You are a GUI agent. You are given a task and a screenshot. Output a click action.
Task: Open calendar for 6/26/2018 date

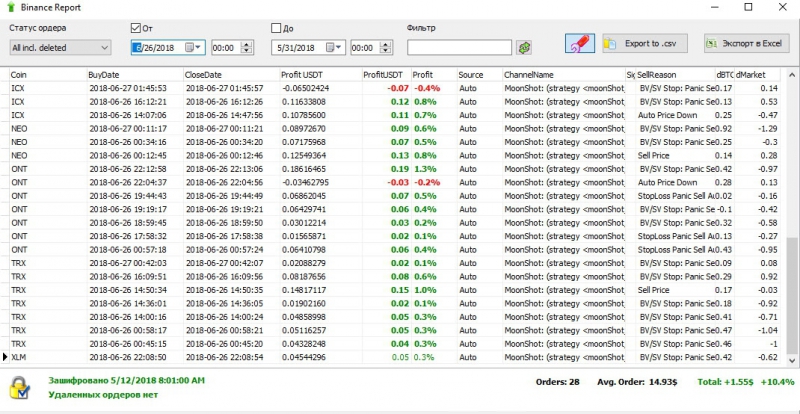coord(194,47)
